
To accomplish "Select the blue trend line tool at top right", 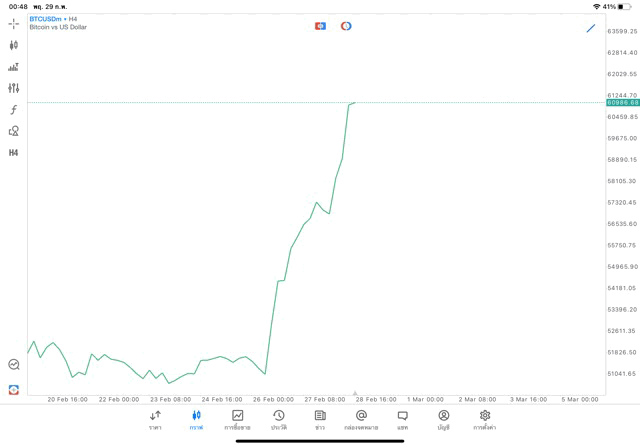I will click(x=591, y=28).
